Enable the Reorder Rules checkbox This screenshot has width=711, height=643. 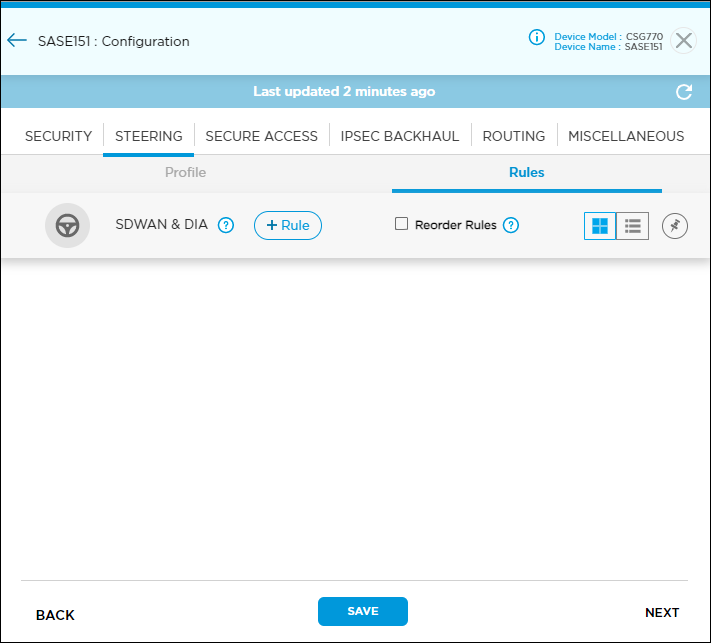tap(402, 224)
